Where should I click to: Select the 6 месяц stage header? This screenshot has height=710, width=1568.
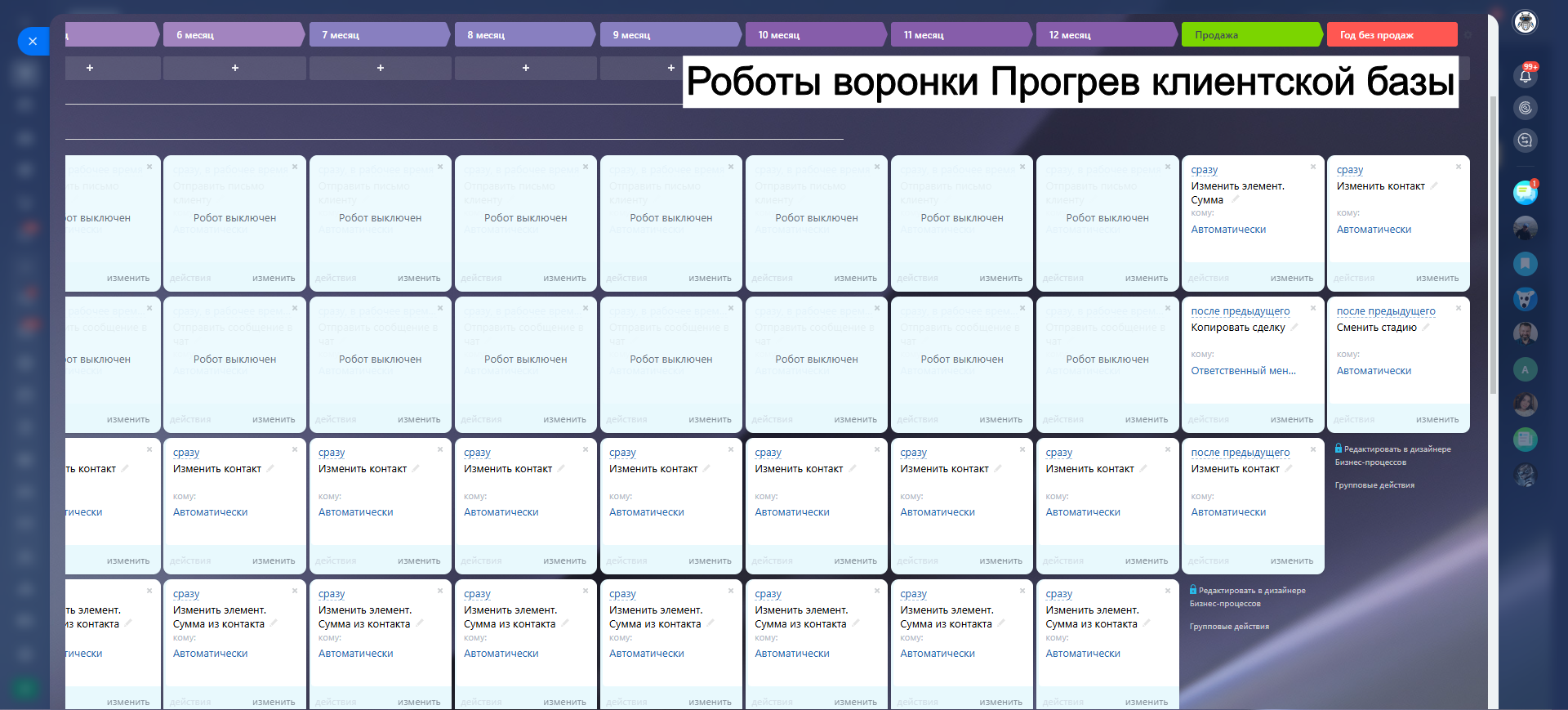pos(234,34)
